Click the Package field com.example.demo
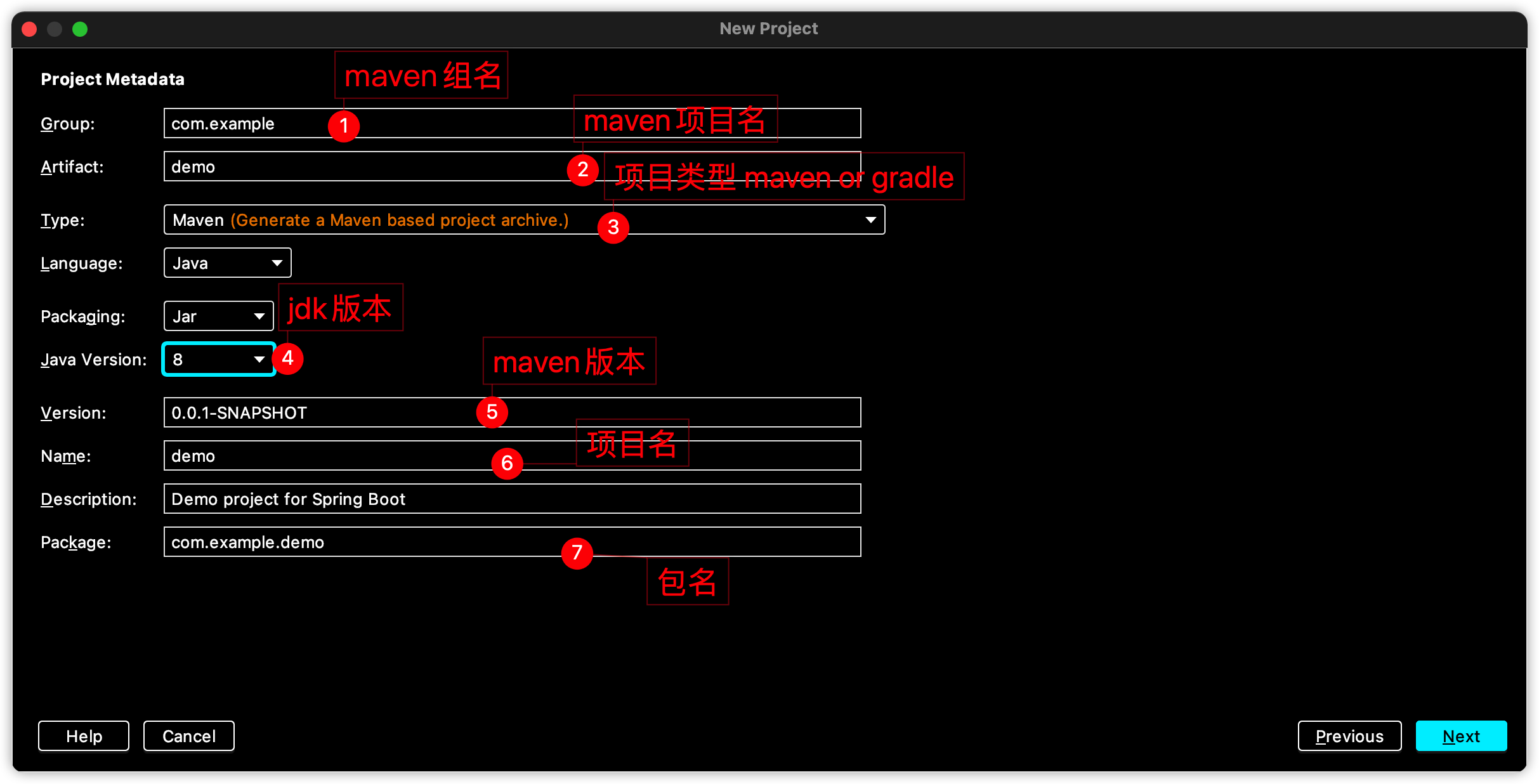 point(512,542)
